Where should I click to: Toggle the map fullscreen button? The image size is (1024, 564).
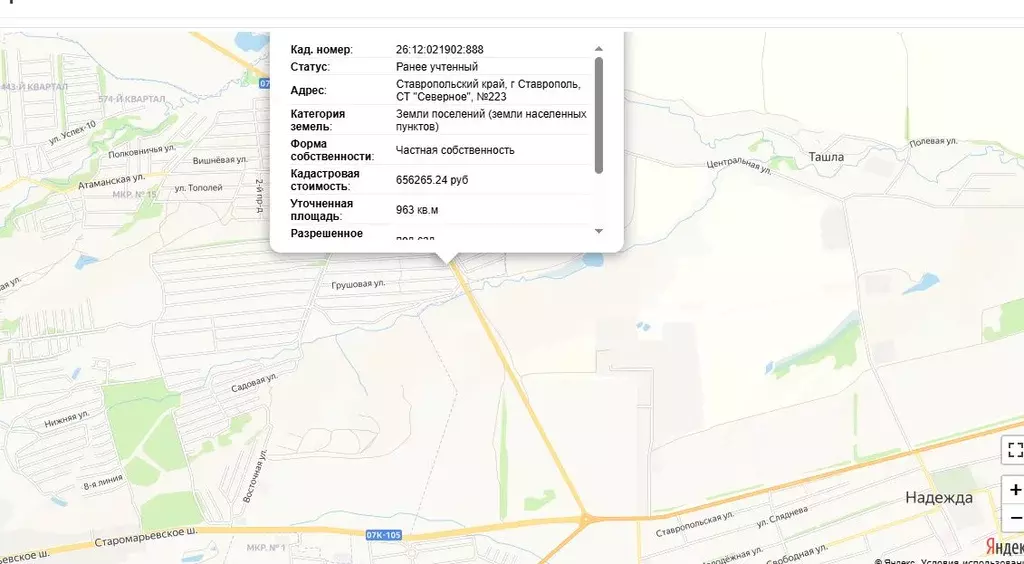point(1014,449)
